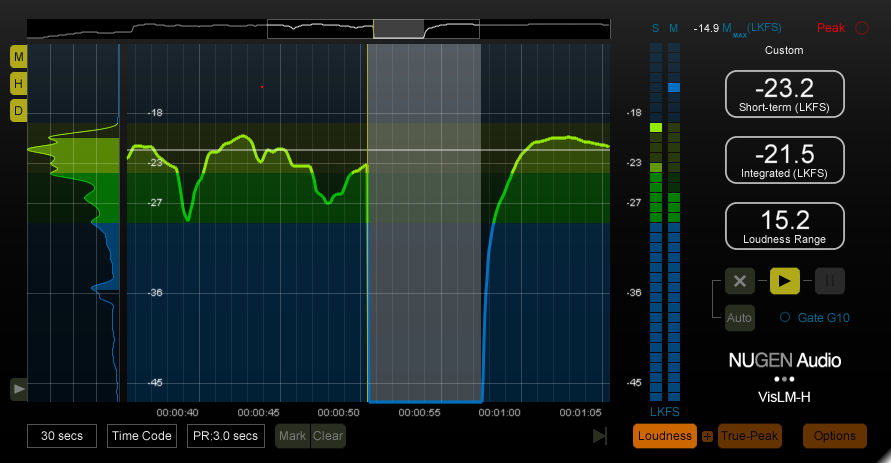Image resolution: width=891 pixels, height=463 pixels.
Task: Click the yellow play button
Action: tap(785, 281)
